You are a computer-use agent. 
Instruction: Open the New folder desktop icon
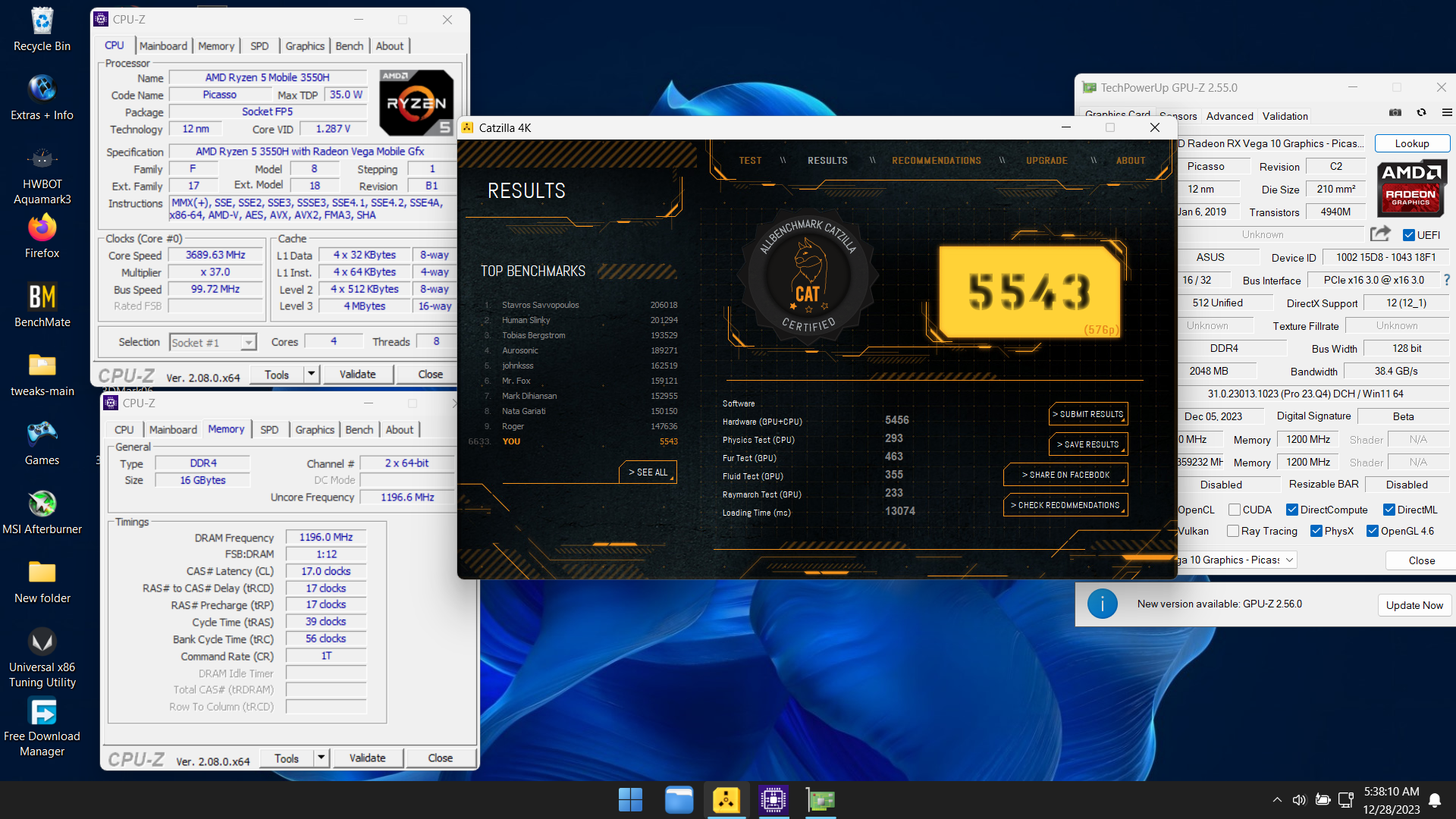(42, 582)
